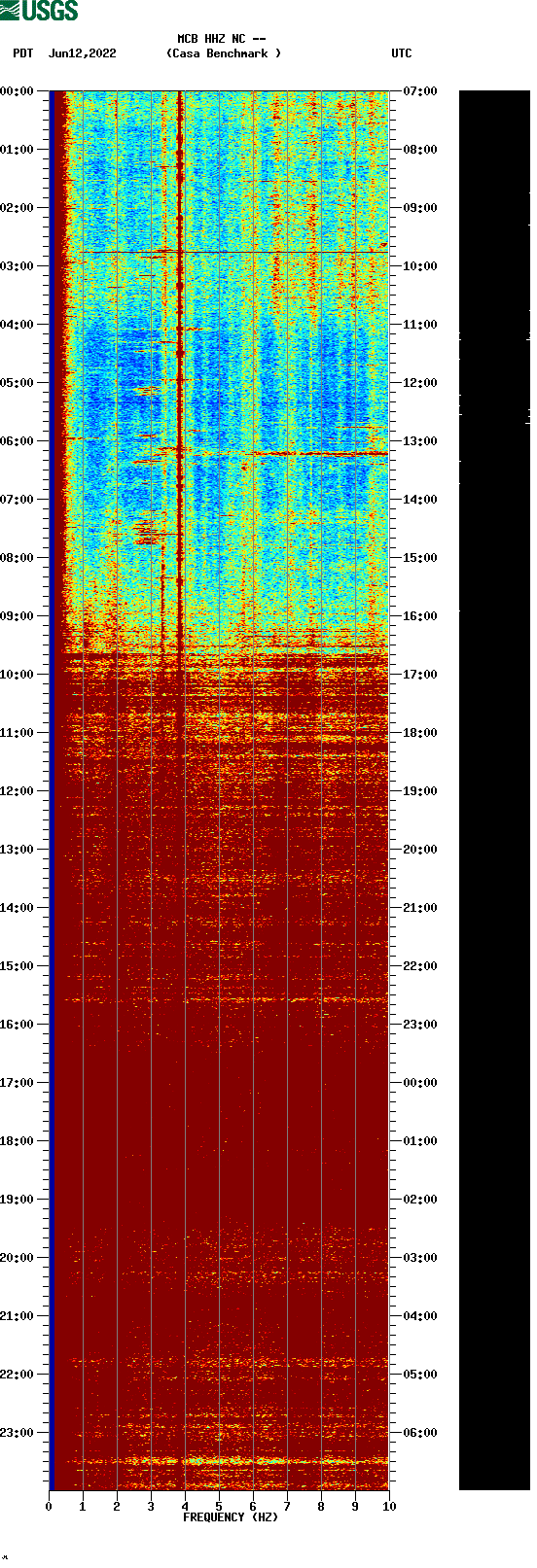Click the UTC axis label "10:00"
The width and height of the screenshot is (537, 1568).
point(420,266)
